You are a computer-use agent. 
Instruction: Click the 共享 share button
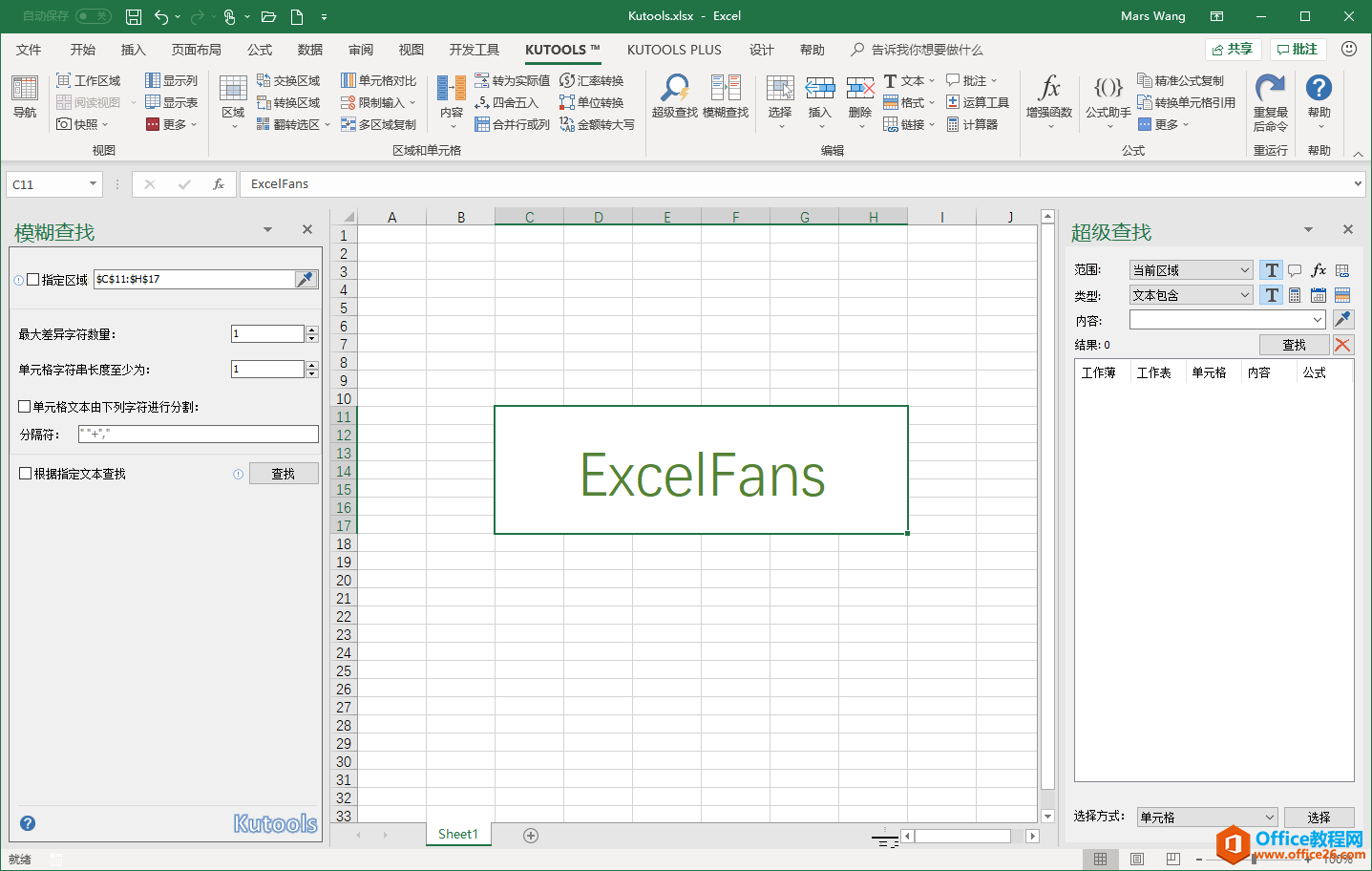(1234, 49)
